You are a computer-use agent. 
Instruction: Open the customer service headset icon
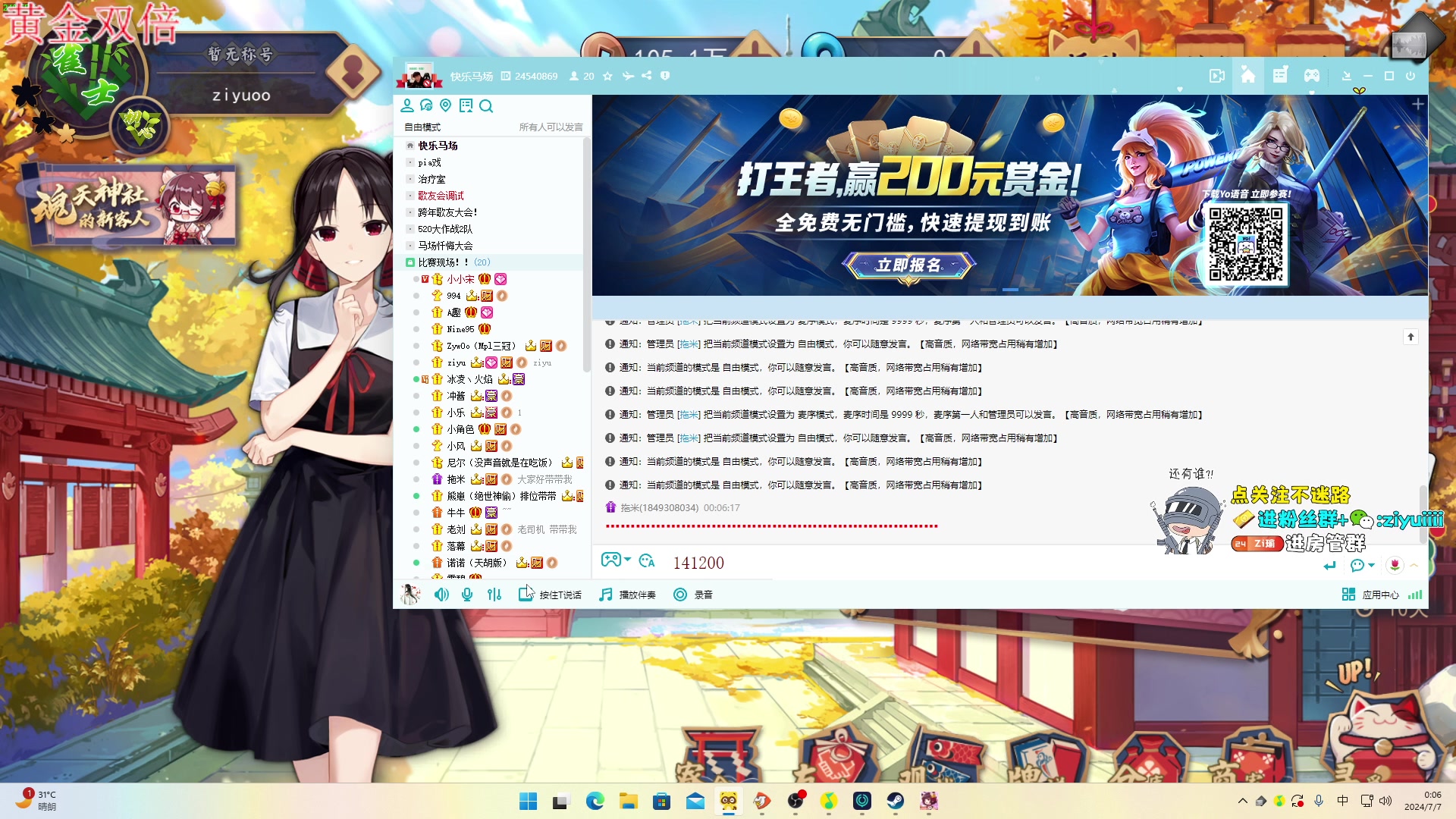pos(426,105)
